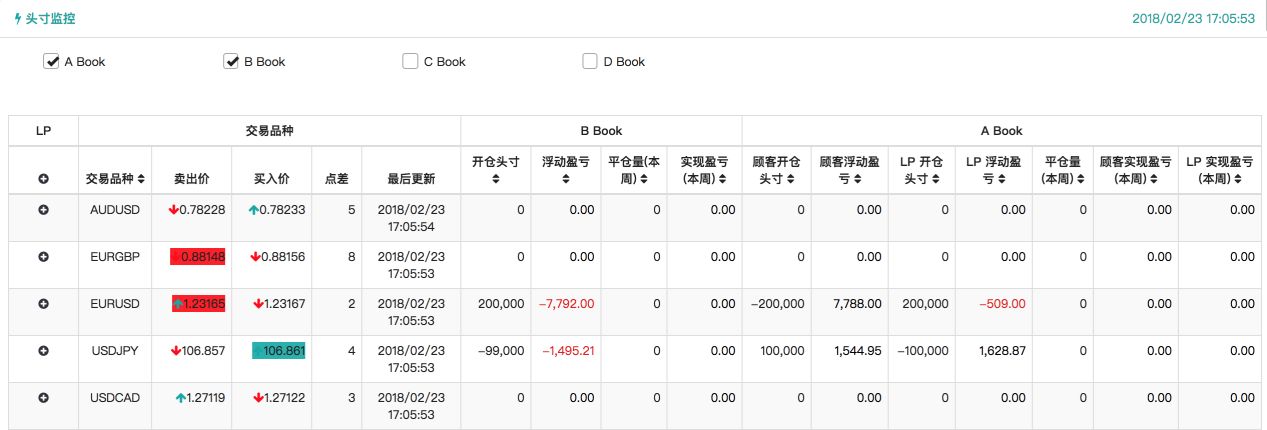Click the plus icon in the USDCAD row
This screenshot has height=430, width=1267.
(43, 398)
